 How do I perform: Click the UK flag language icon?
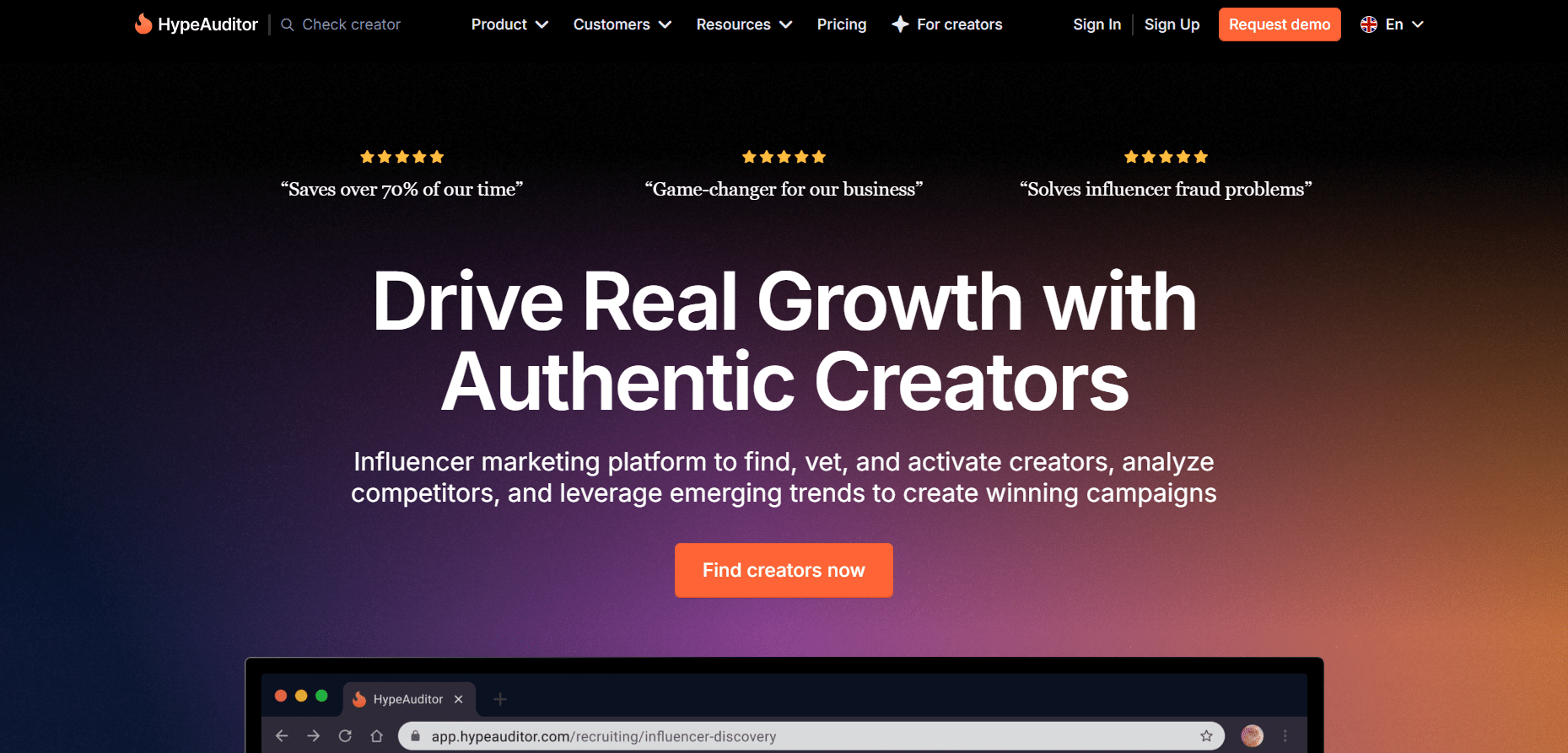(x=1369, y=24)
